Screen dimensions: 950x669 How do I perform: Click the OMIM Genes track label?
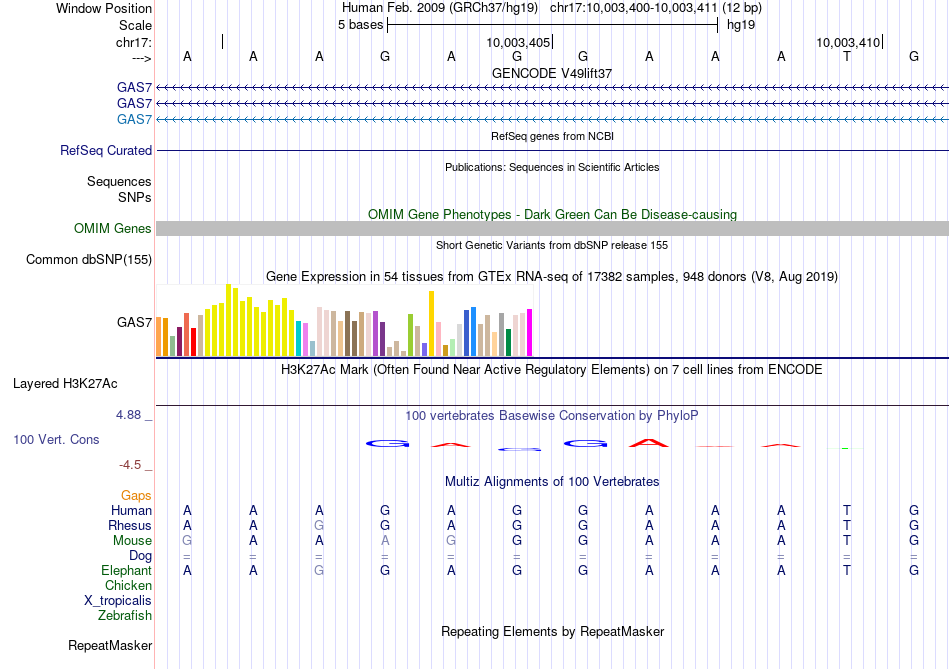(113, 228)
